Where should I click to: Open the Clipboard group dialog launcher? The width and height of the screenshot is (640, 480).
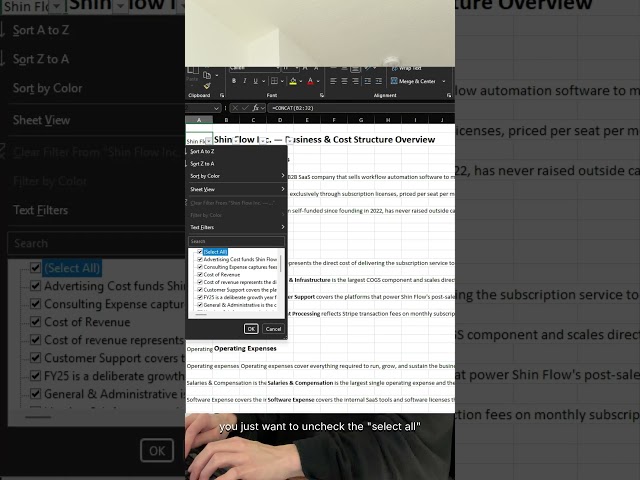tap(222, 95)
